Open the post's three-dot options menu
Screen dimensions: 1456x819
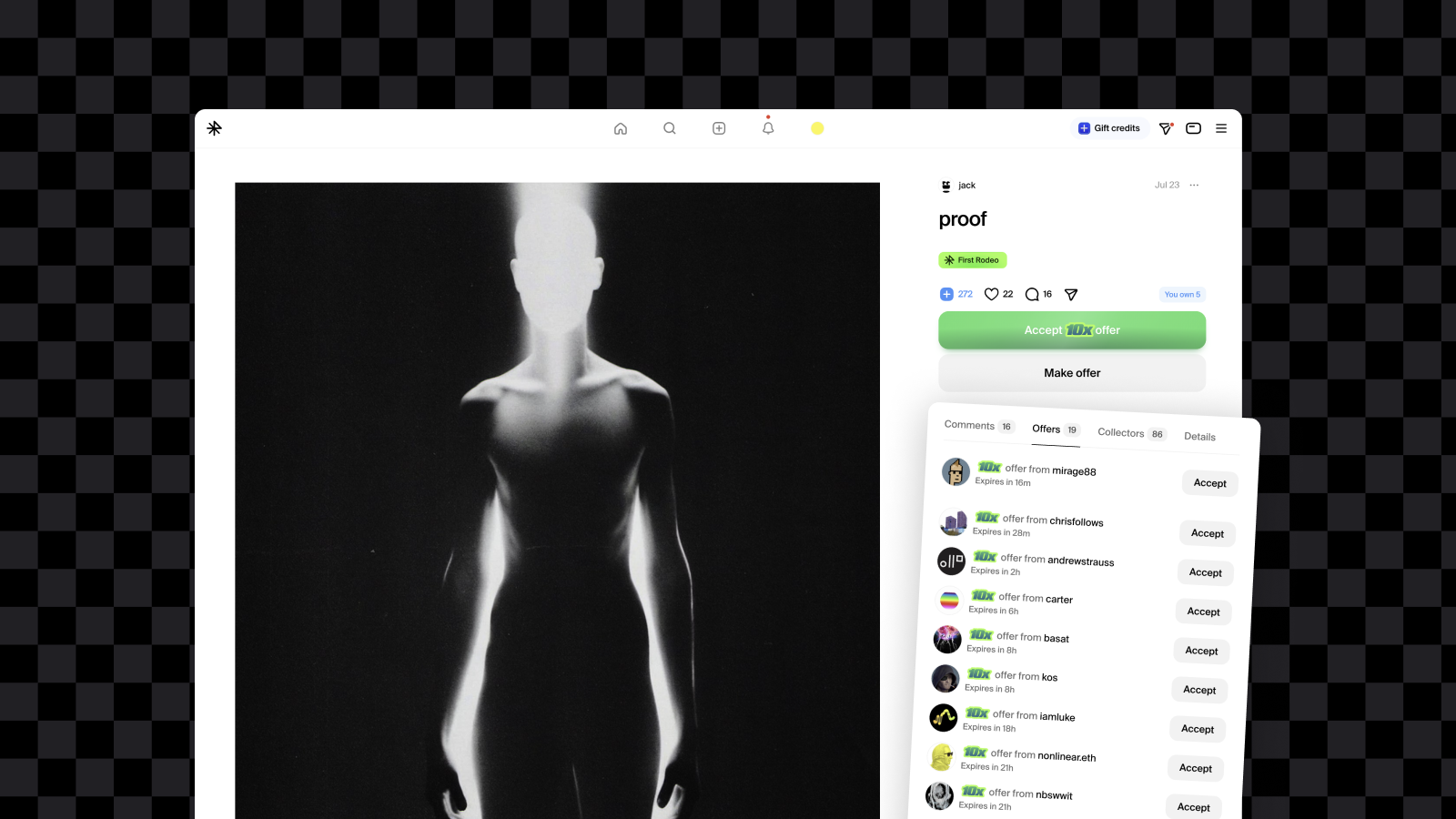tap(1194, 185)
